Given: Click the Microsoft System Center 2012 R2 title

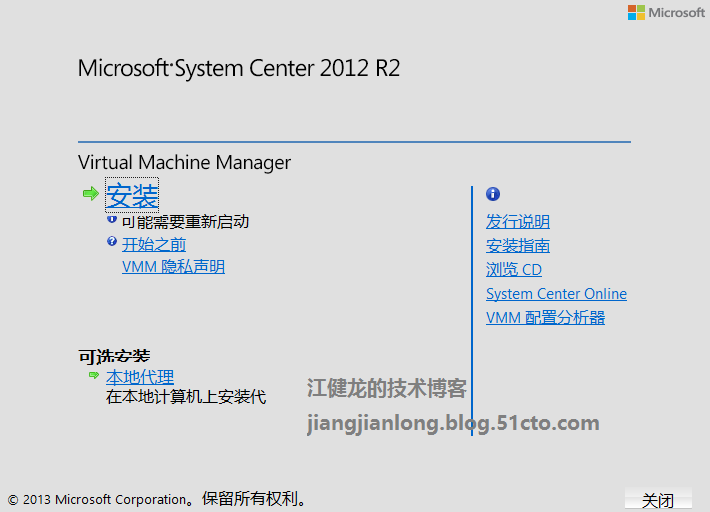Looking at the screenshot, I should click(x=239, y=68).
